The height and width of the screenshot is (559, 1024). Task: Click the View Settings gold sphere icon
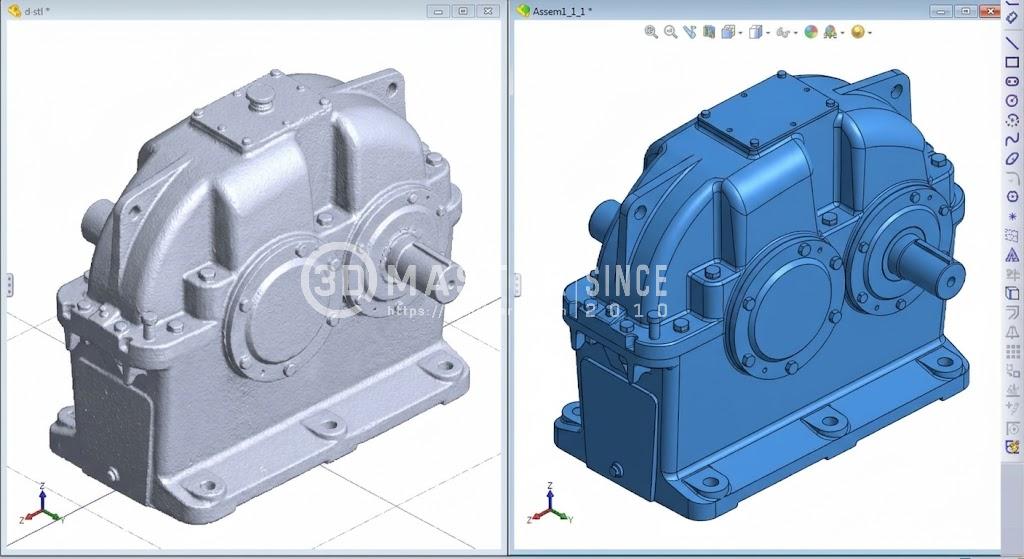[x=858, y=32]
